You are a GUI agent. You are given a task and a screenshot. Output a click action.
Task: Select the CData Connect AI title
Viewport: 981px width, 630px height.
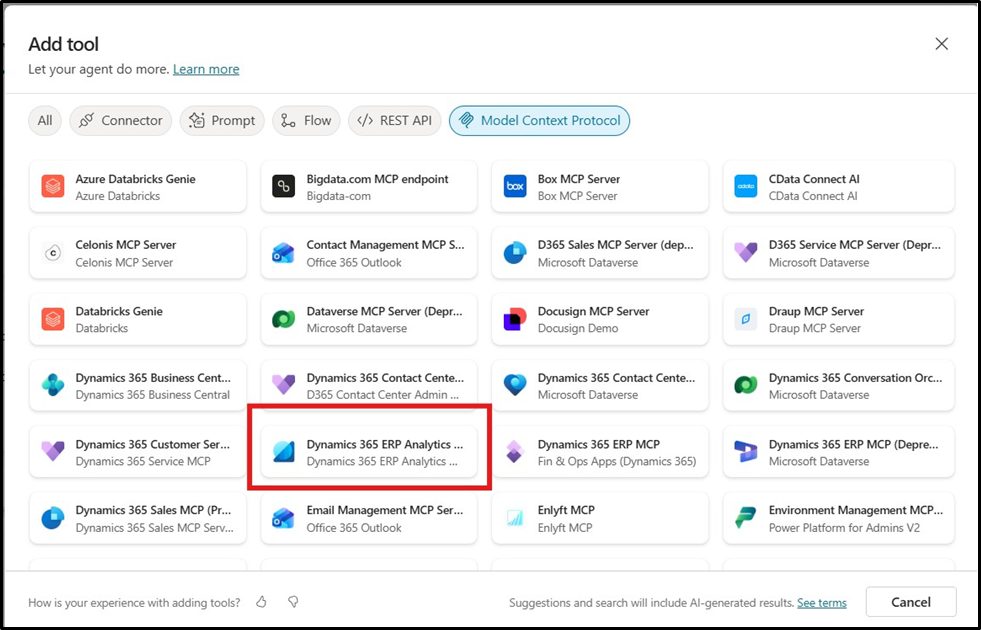813,179
